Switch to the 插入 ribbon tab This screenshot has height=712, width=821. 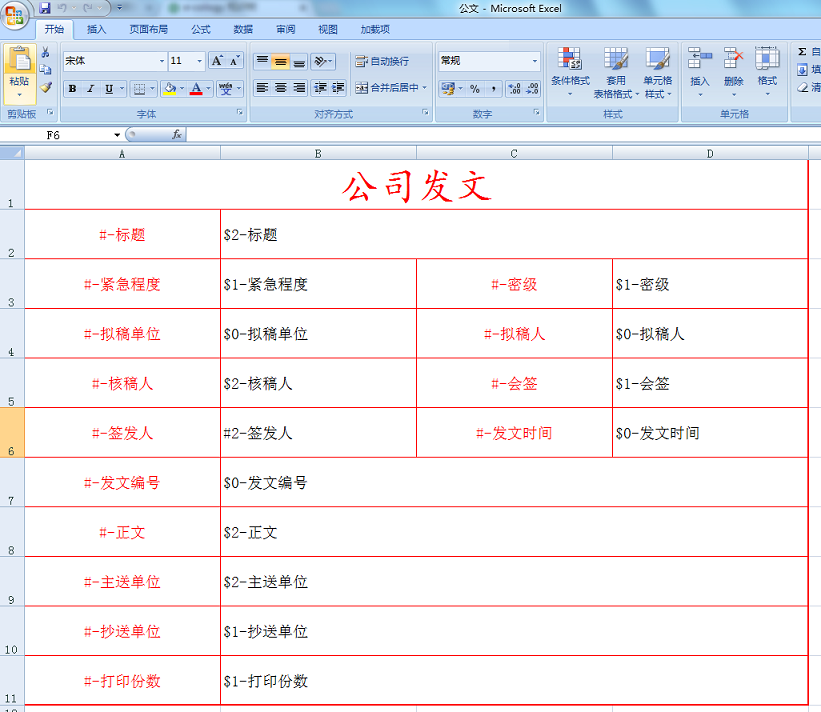[x=97, y=30]
